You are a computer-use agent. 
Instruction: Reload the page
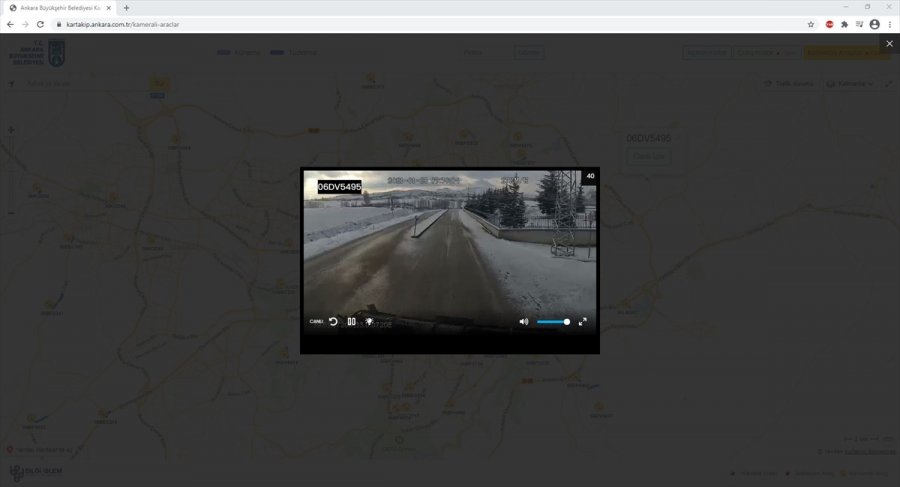[x=40, y=24]
